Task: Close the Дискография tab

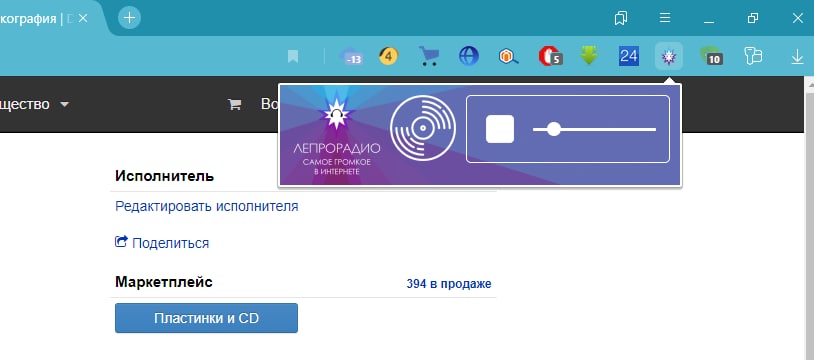Action: click(x=83, y=19)
